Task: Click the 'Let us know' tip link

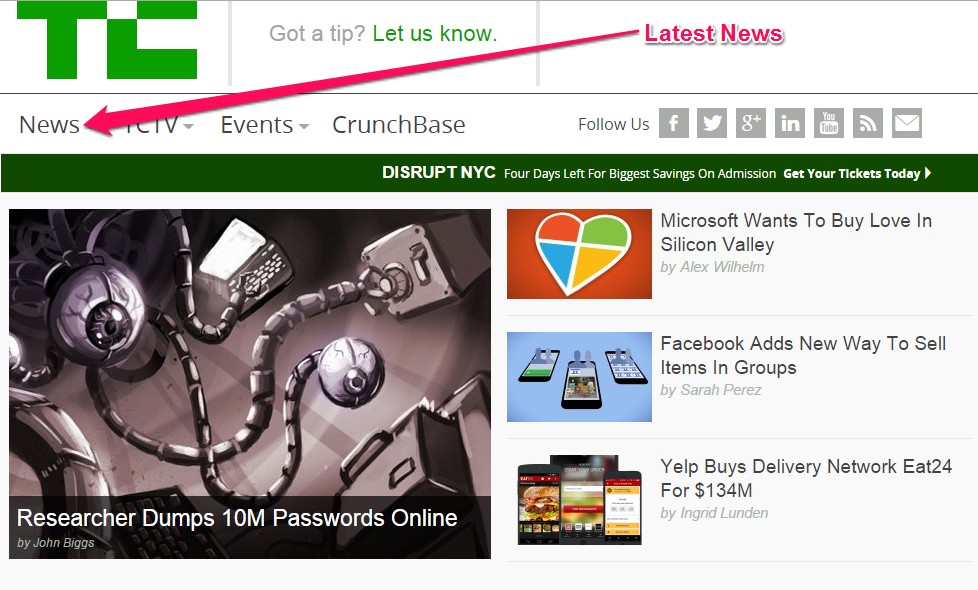Action: point(435,33)
